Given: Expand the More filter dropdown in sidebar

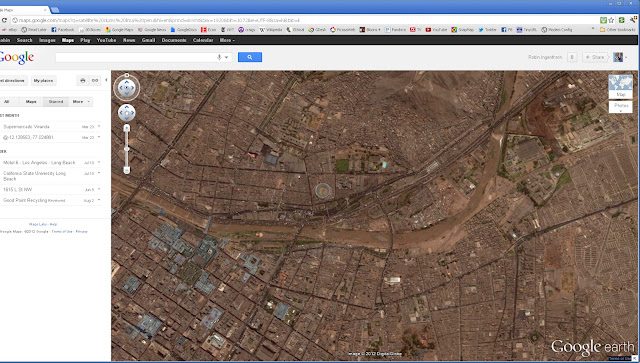Looking at the screenshot, I should point(81,102).
